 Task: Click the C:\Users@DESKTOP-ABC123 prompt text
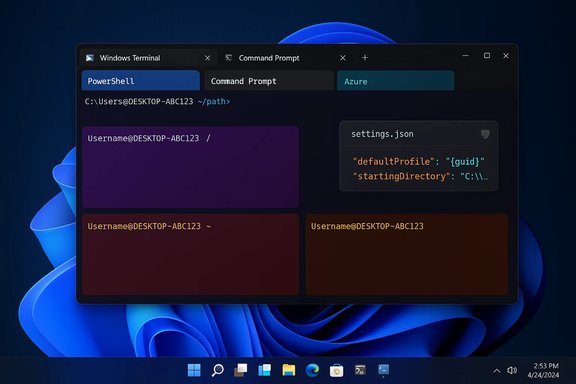tap(139, 101)
